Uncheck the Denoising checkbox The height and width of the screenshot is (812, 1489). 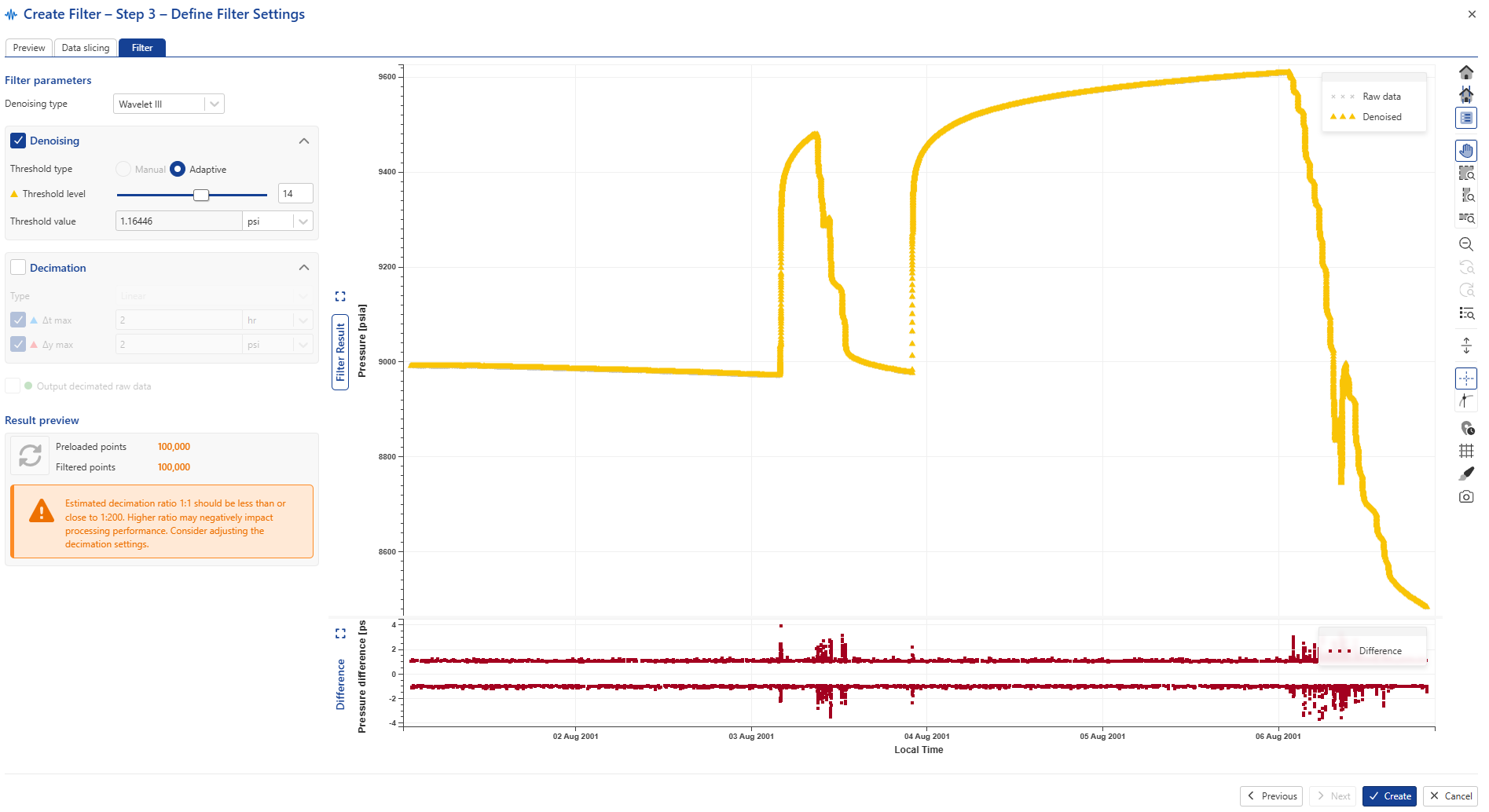pyautogui.click(x=18, y=141)
